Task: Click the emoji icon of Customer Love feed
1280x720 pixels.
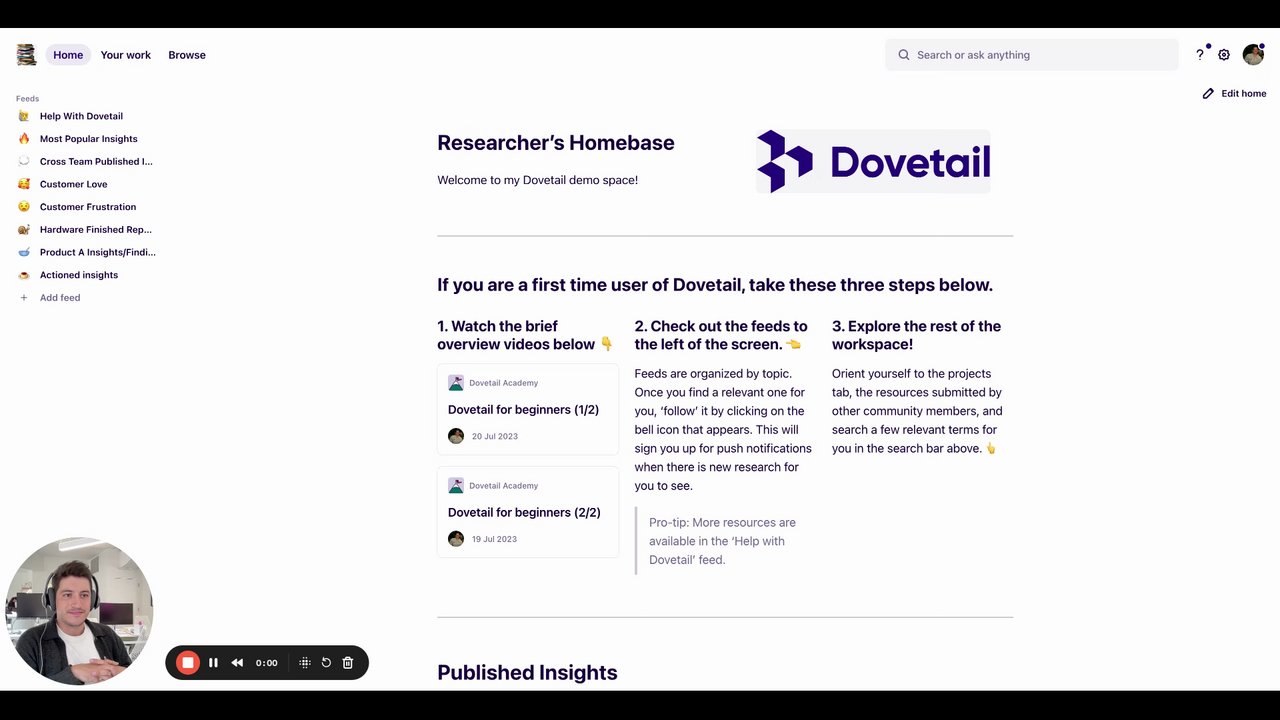Action: (24, 184)
